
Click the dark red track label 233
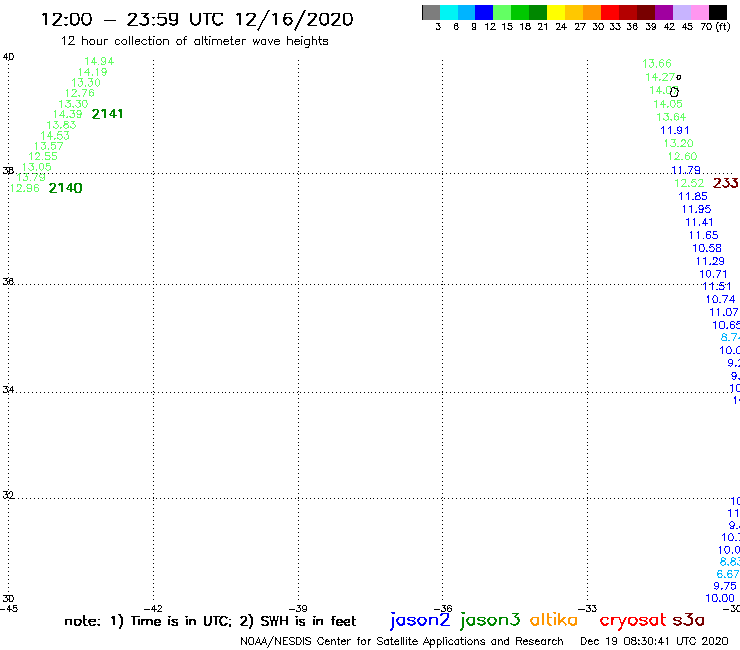click(725, 183)
